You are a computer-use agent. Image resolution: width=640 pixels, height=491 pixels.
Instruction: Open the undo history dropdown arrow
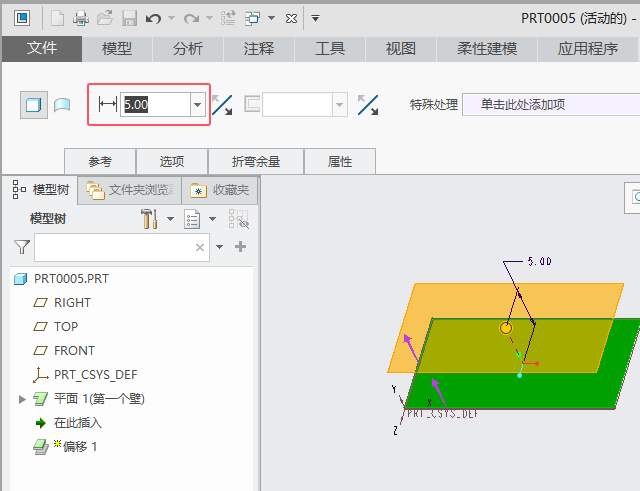(x=171, y=18)
